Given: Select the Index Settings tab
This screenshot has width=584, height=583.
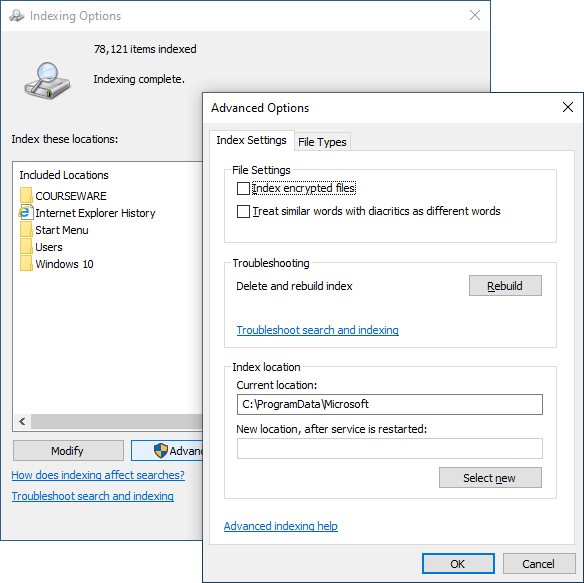Looking at the screenshot, I should [x=251, y=140].
